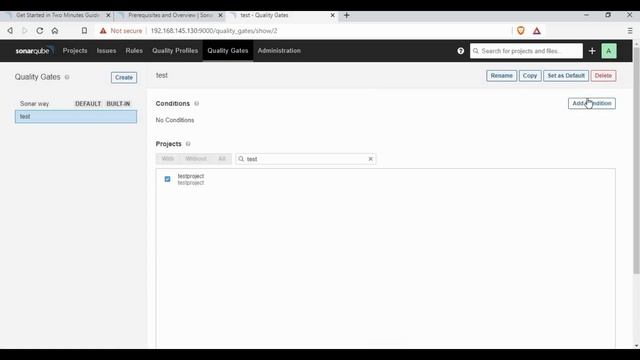Open the green user avatar A

click(609, 51)
